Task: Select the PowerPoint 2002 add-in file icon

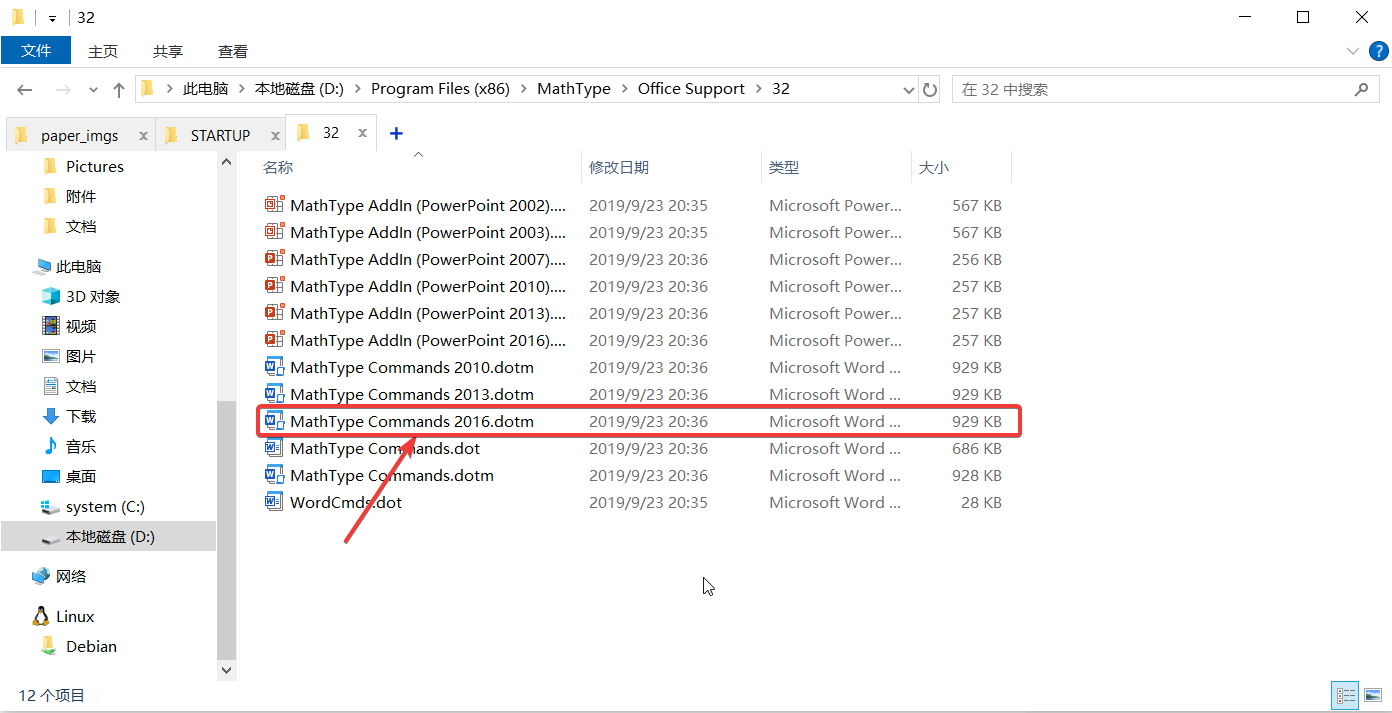Action: 275,205
